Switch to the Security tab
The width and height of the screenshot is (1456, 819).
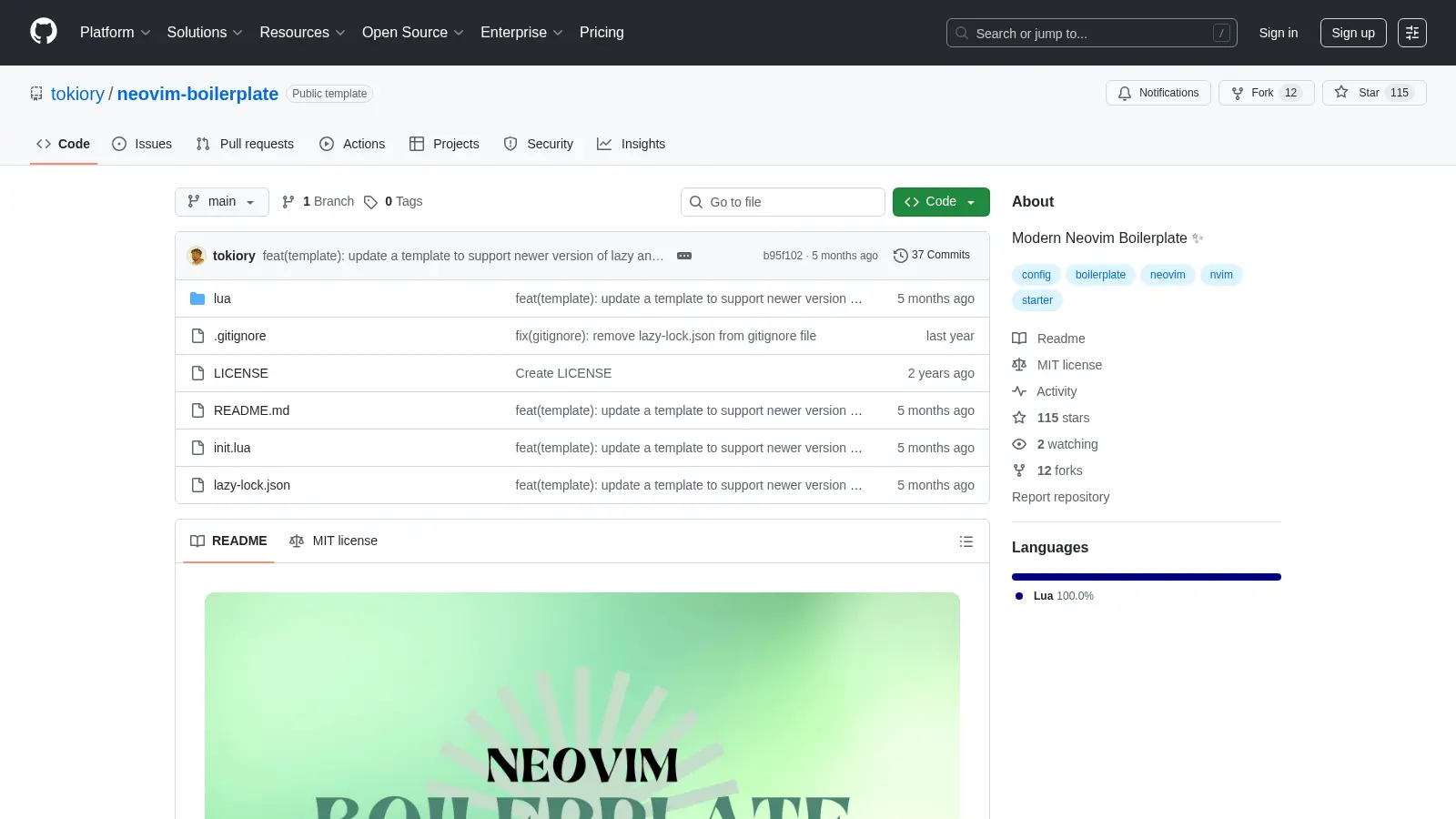point(539,144)
